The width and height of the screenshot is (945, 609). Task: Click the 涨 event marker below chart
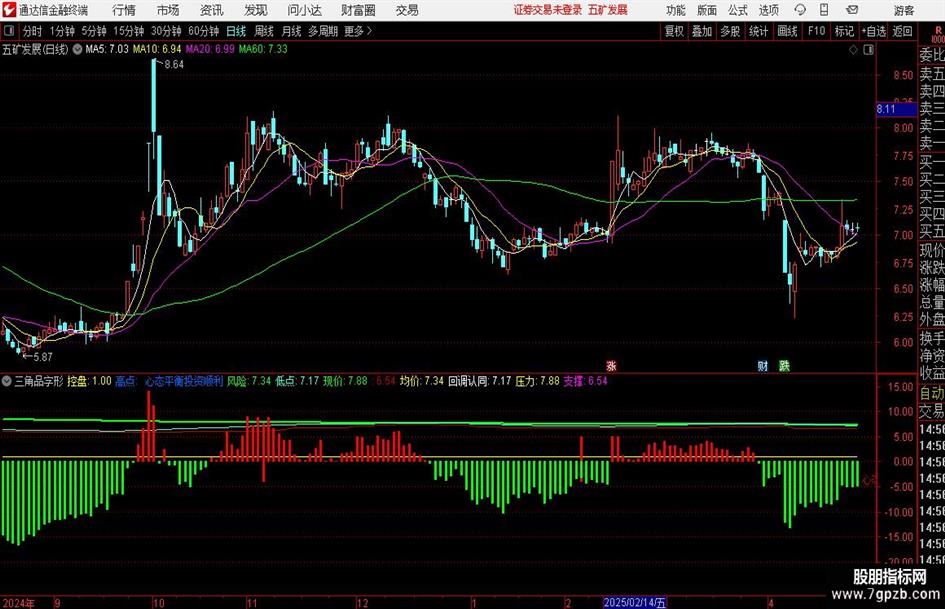pos(611,366)
